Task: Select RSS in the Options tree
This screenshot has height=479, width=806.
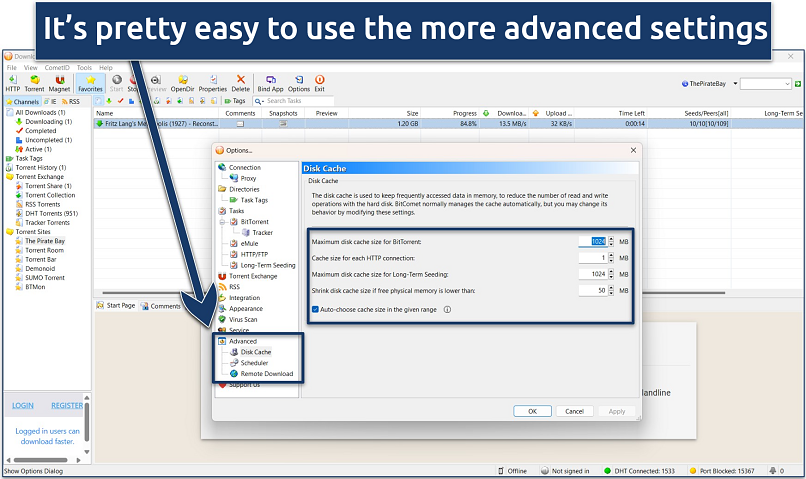Action: (234, 287)
